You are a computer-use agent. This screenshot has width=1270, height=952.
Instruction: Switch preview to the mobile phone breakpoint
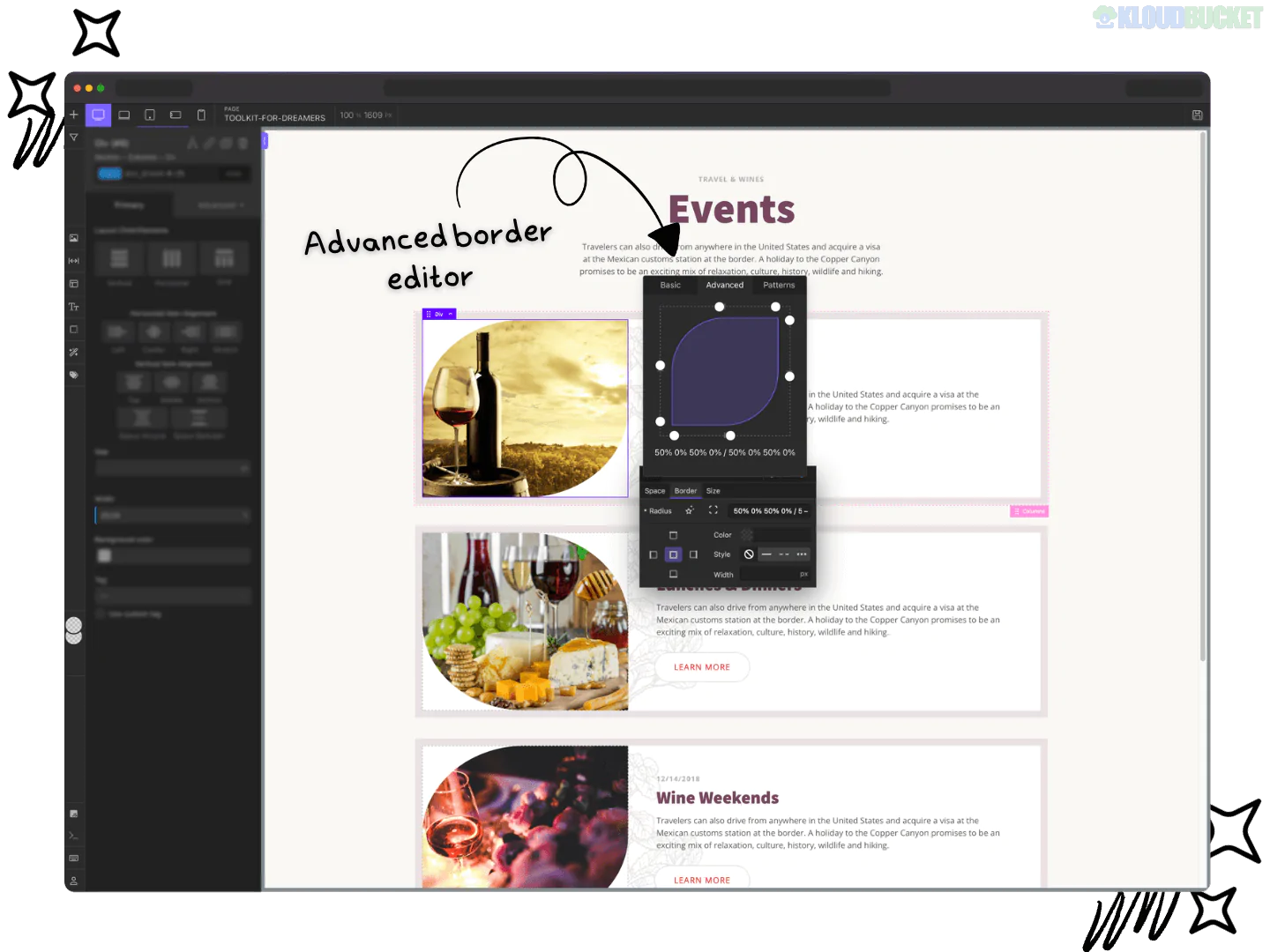click(x=201, y=115)
